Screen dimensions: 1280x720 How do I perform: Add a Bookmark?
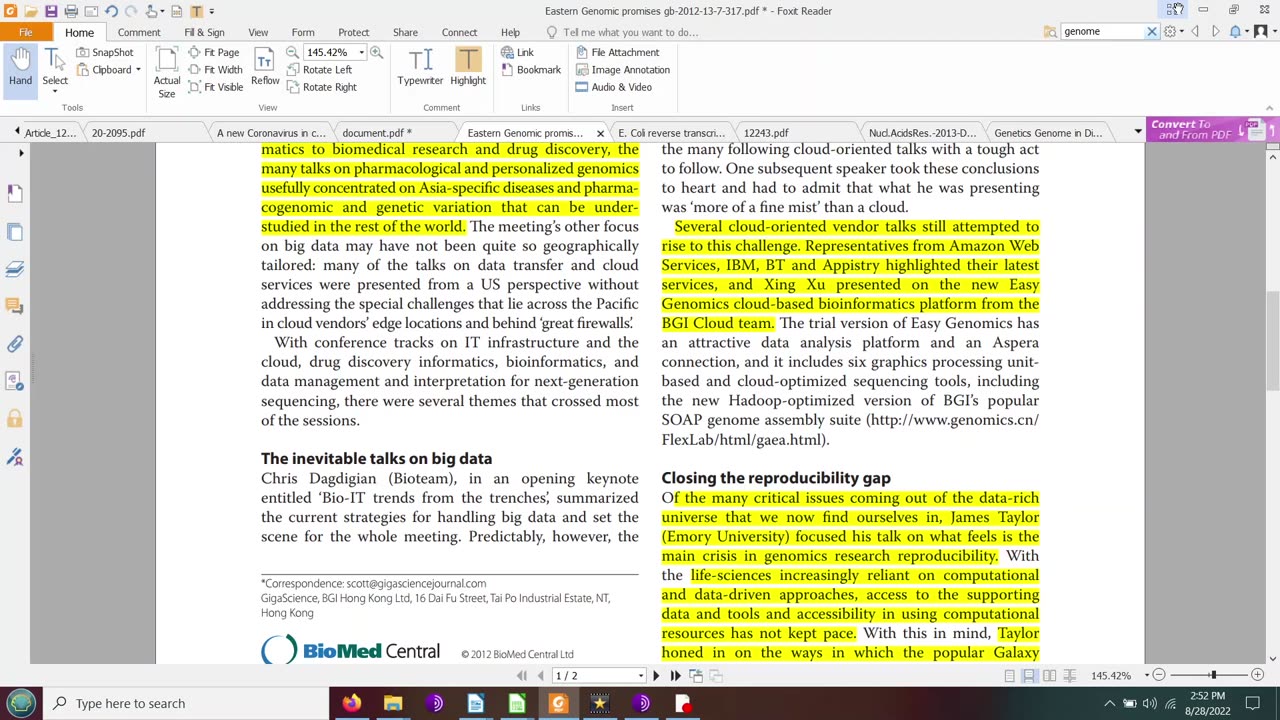coord(530,70)
